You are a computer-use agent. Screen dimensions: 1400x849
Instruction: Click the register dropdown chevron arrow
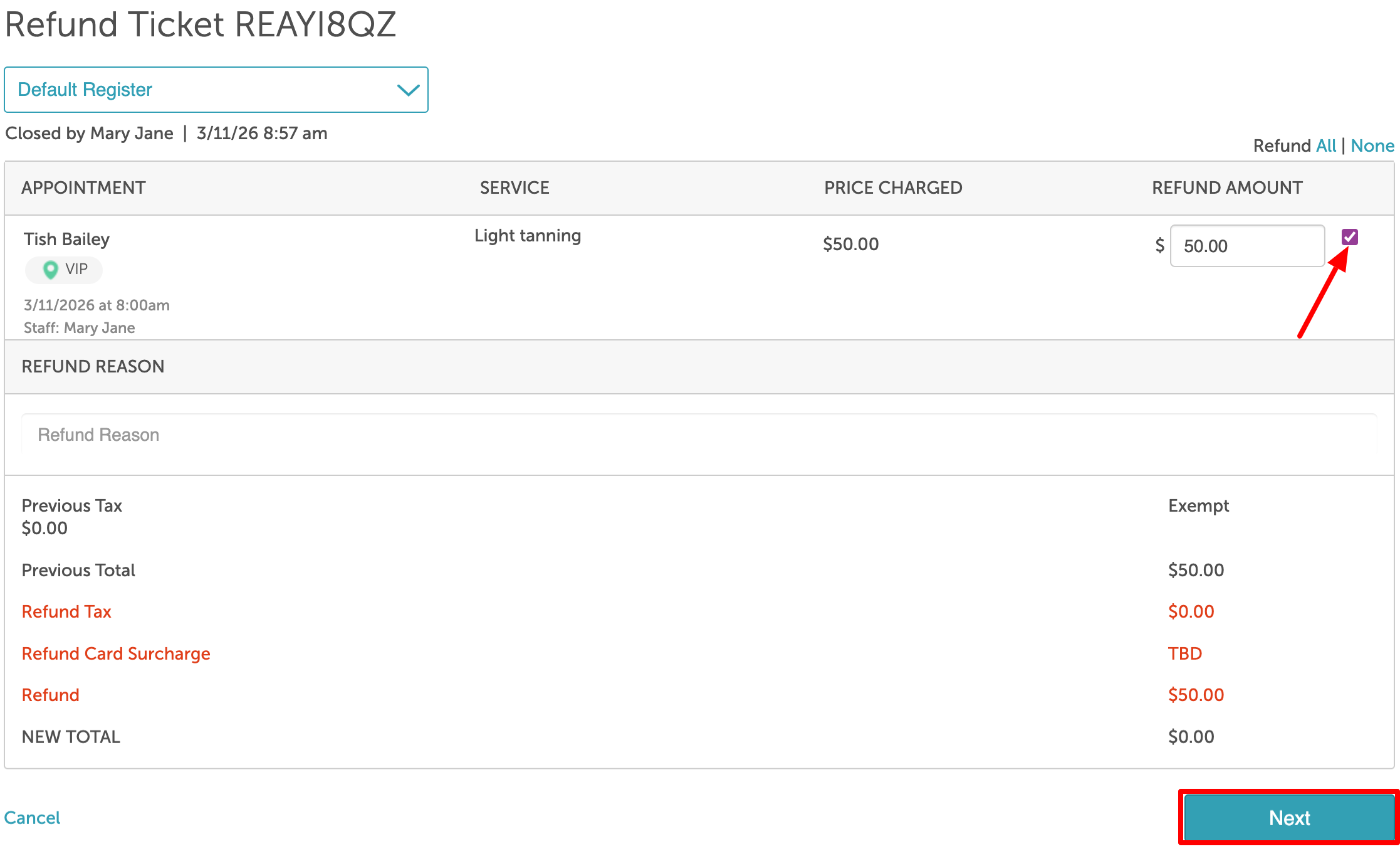(x=408, y=90)
